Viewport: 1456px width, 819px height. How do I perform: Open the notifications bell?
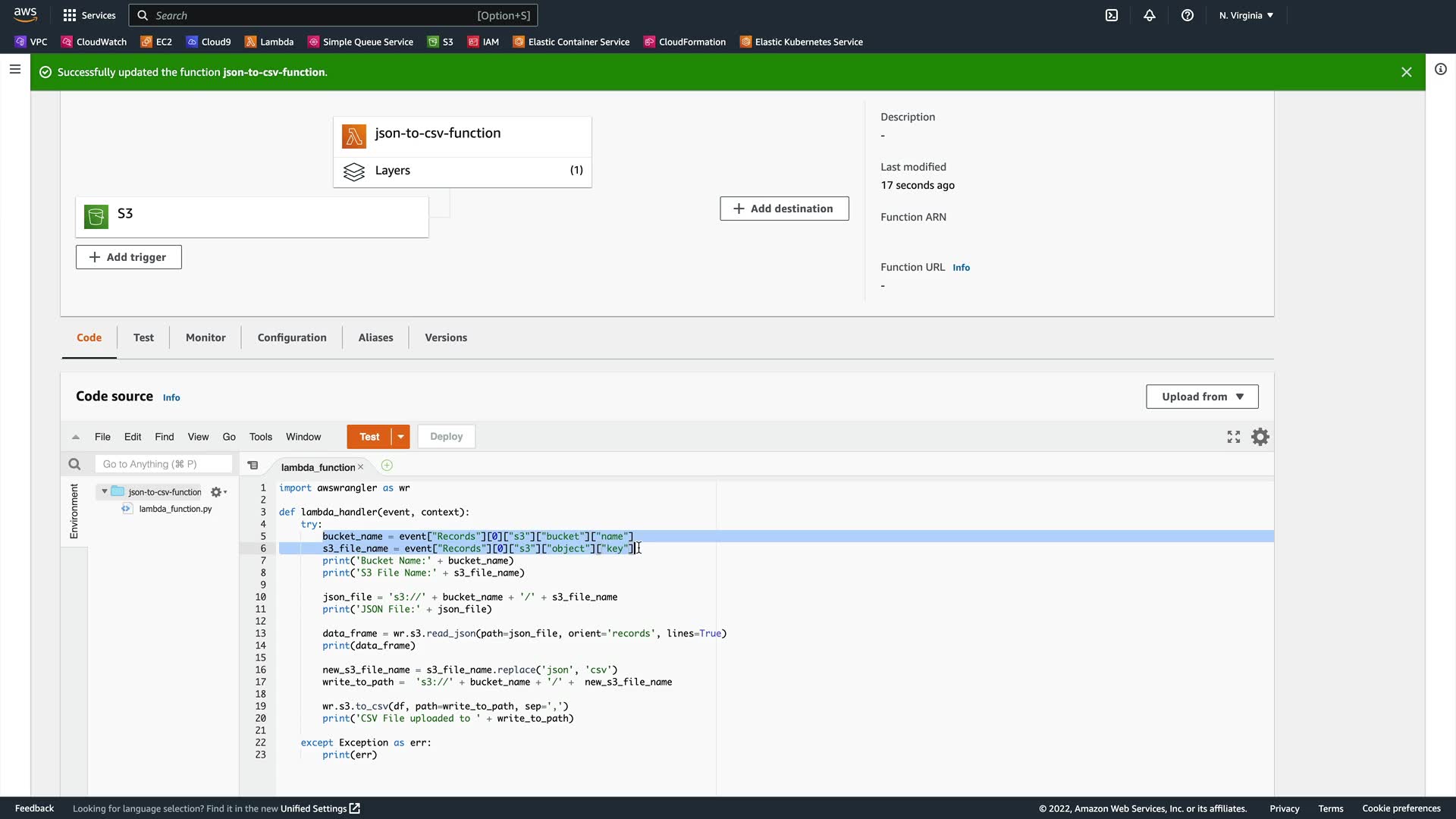pyautogui.click(x=1150, y=15)
